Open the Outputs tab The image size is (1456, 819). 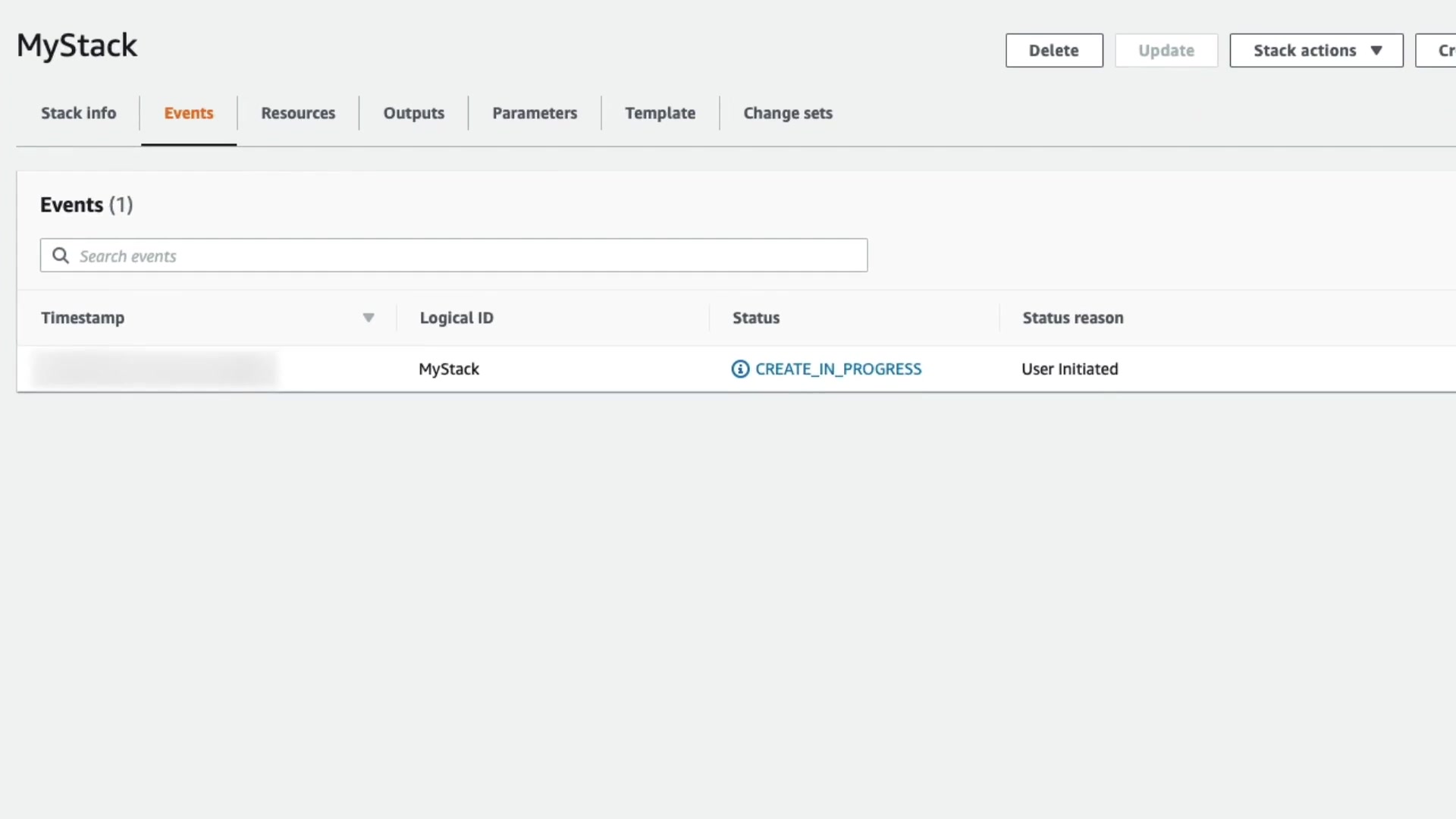click(x=413, y=113)
